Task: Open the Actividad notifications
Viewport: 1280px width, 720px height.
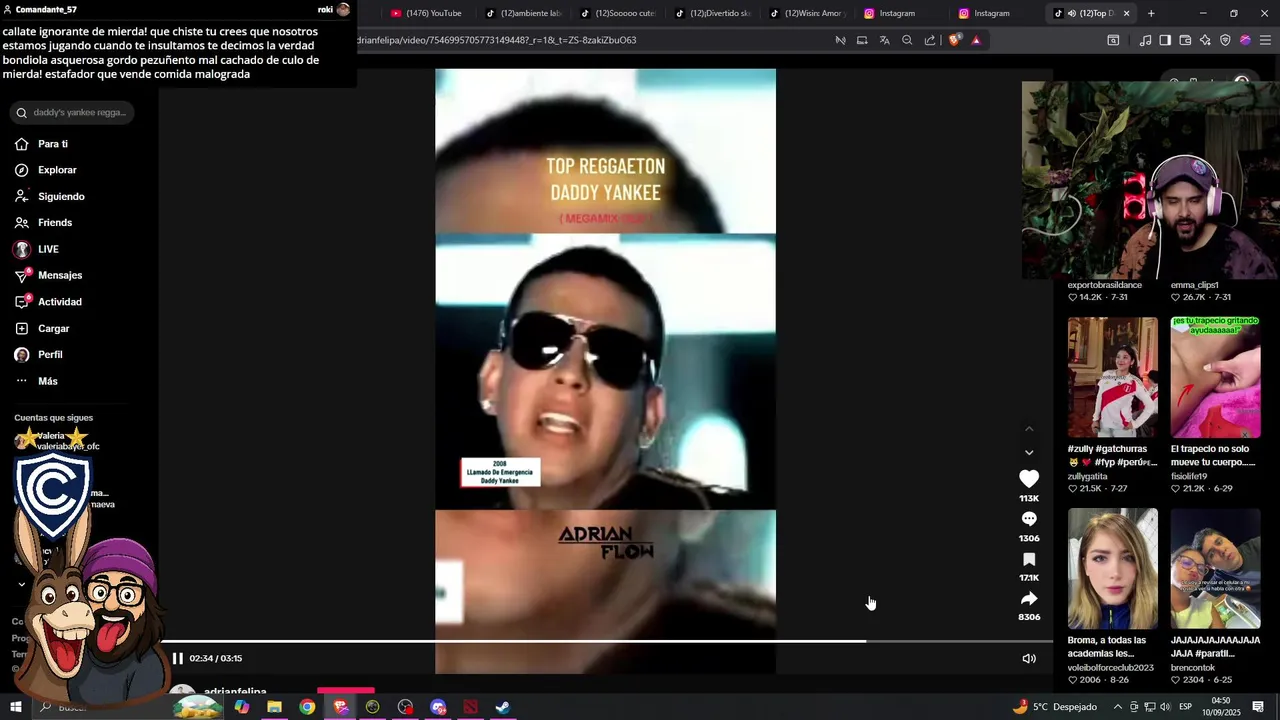Action: tap(49, 302)
